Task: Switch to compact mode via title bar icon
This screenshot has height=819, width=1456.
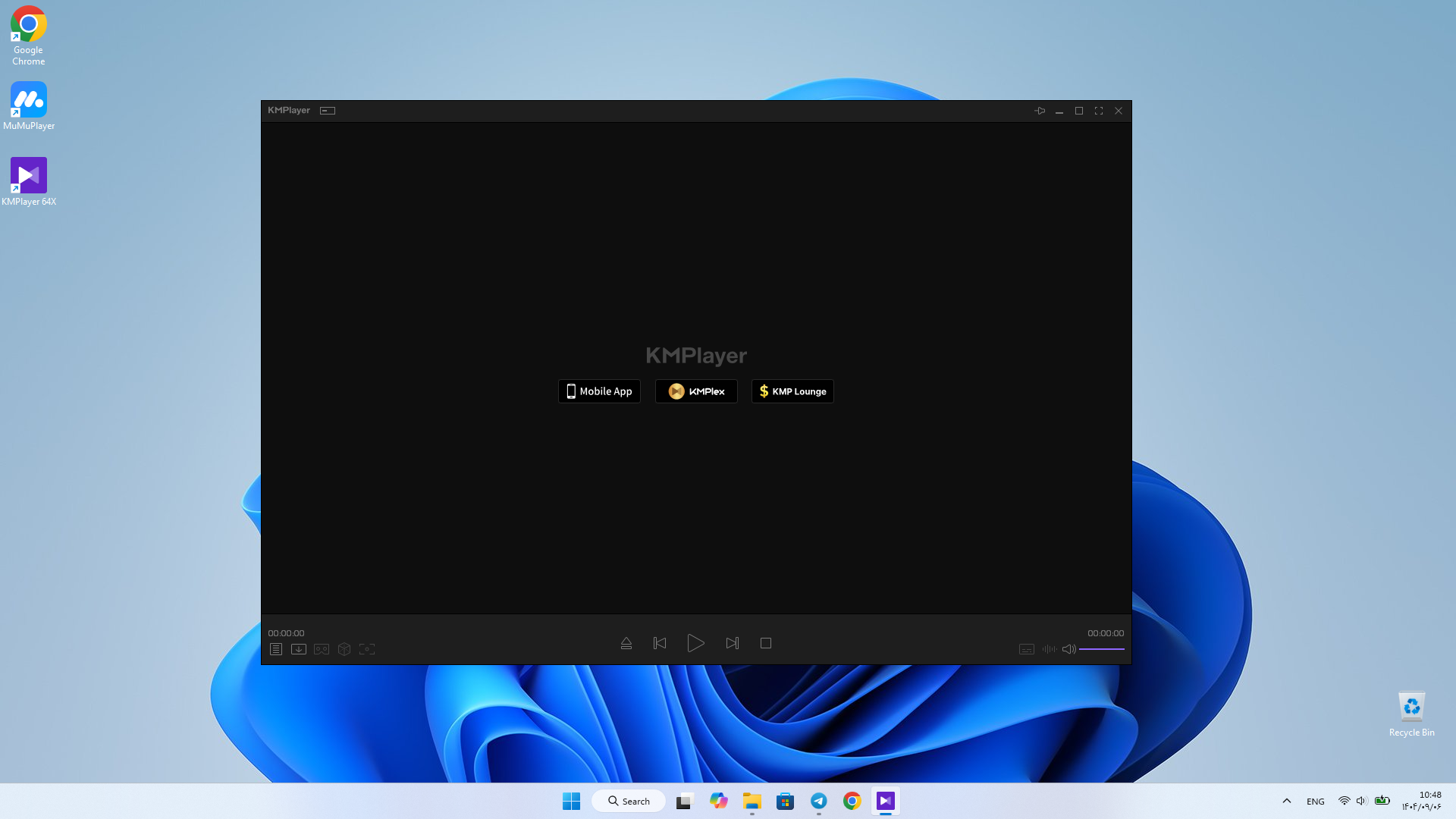Action: coord(328,111)
